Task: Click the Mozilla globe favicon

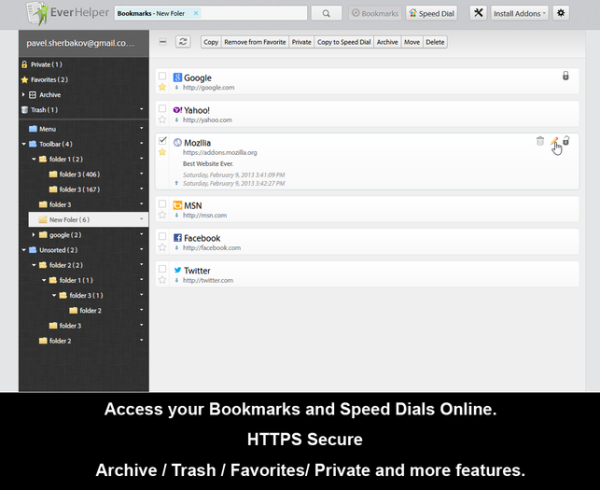Action: 177,142
